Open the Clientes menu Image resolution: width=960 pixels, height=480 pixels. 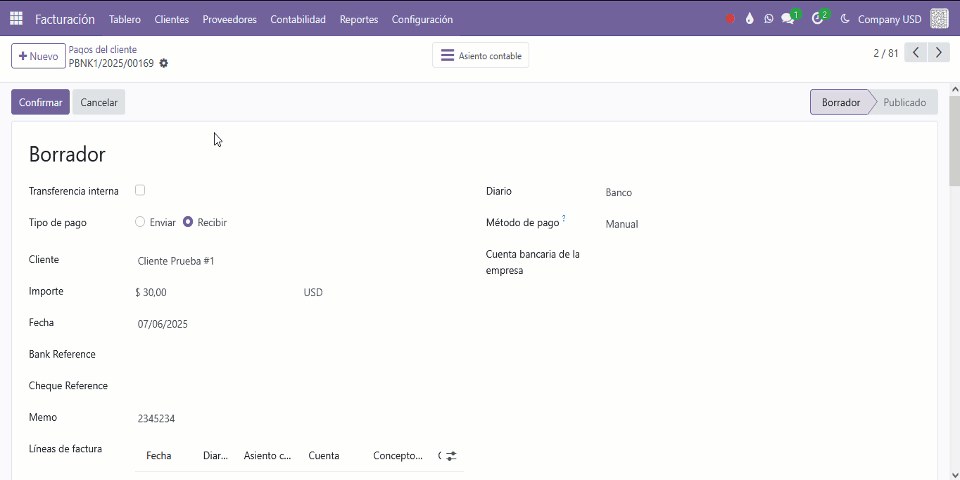tap(171, 19)
